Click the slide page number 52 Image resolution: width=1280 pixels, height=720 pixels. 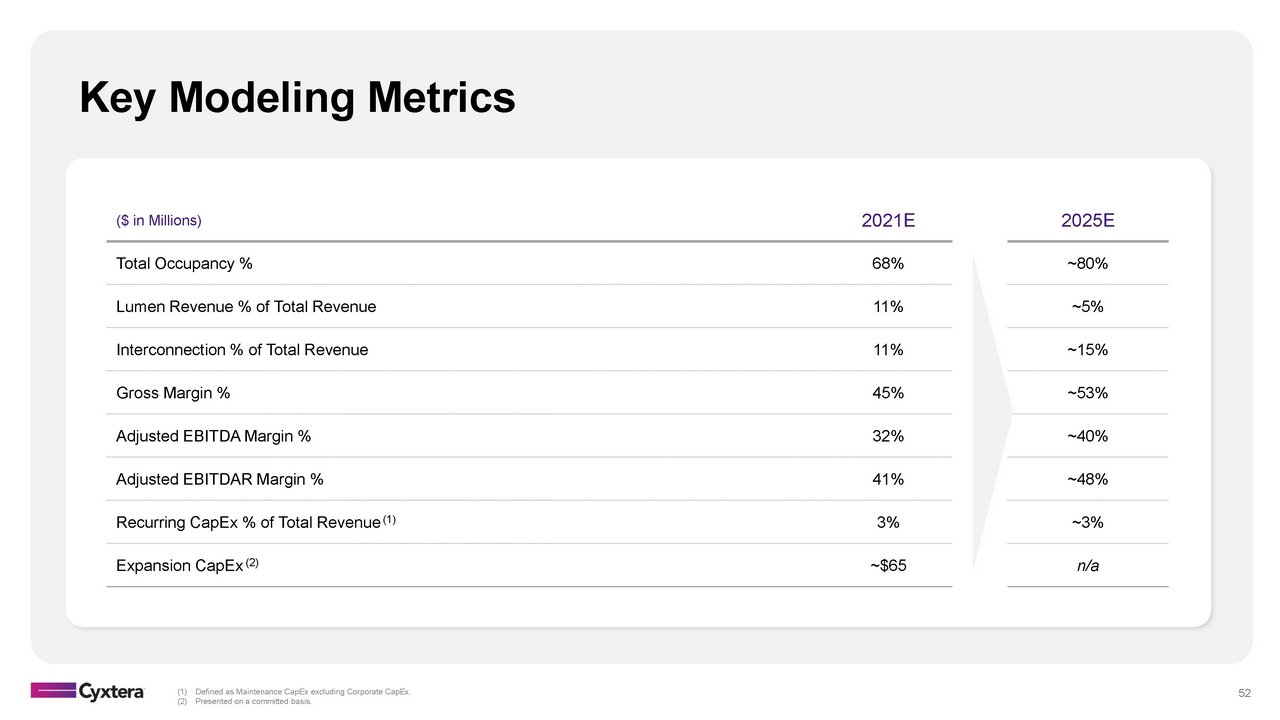pyautogui.click(x=1245, y=693)
